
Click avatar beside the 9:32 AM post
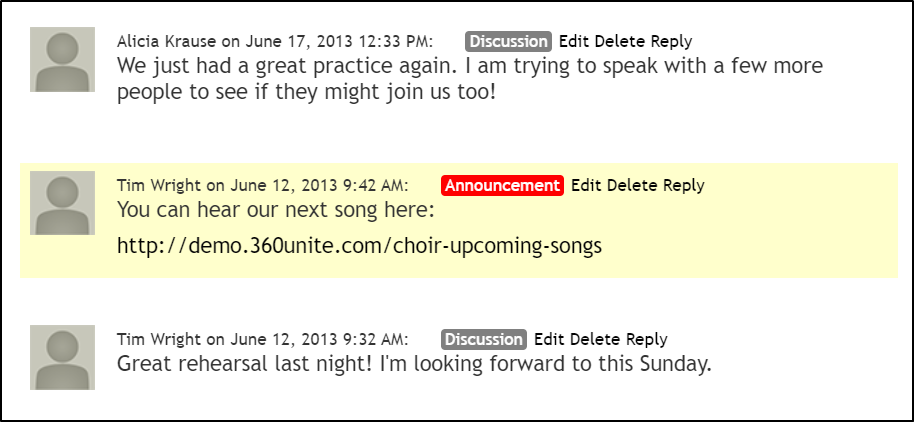coord(63,357)
